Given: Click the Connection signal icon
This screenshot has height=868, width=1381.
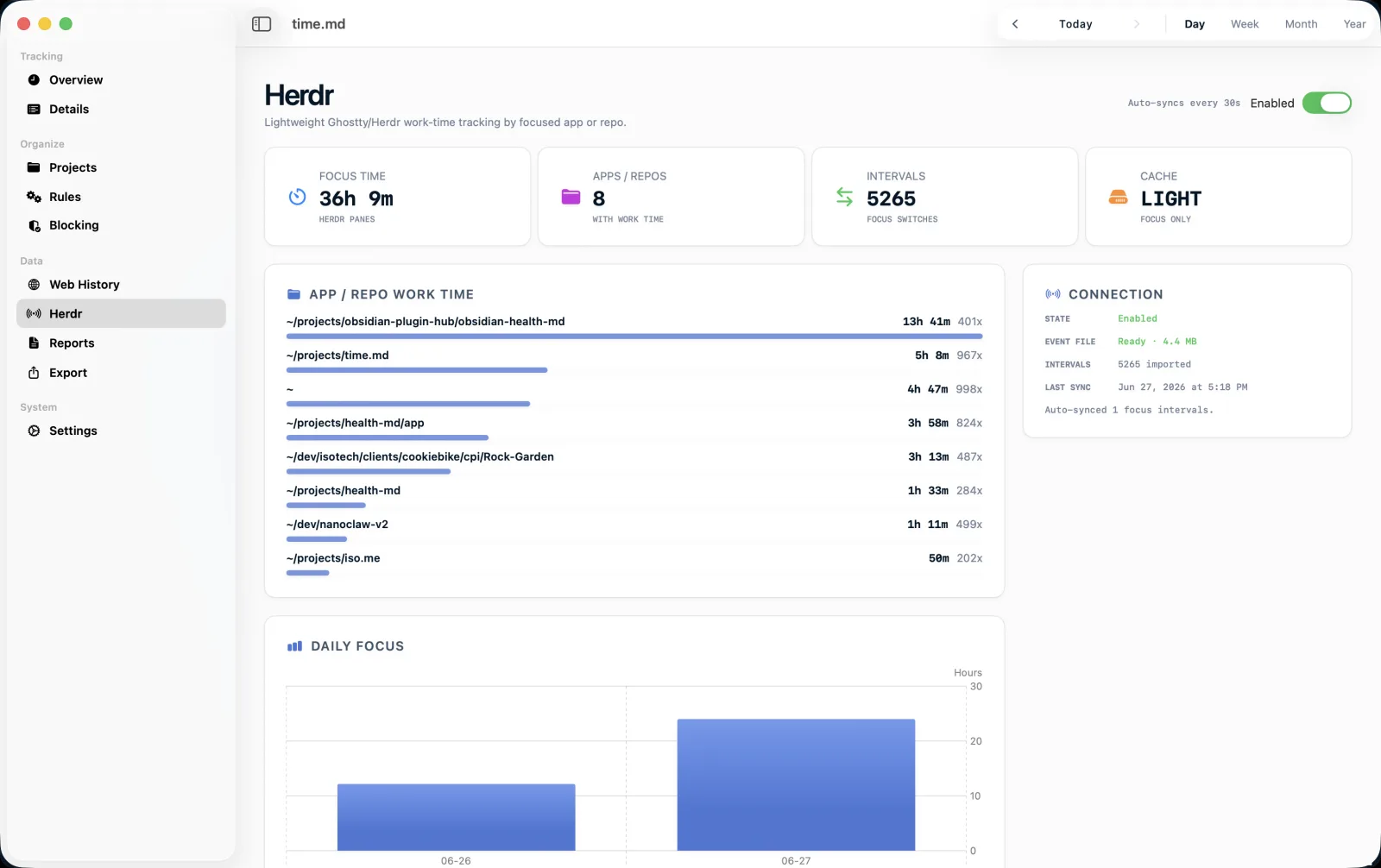Looking at the screenshot, I should point(1053,294).
